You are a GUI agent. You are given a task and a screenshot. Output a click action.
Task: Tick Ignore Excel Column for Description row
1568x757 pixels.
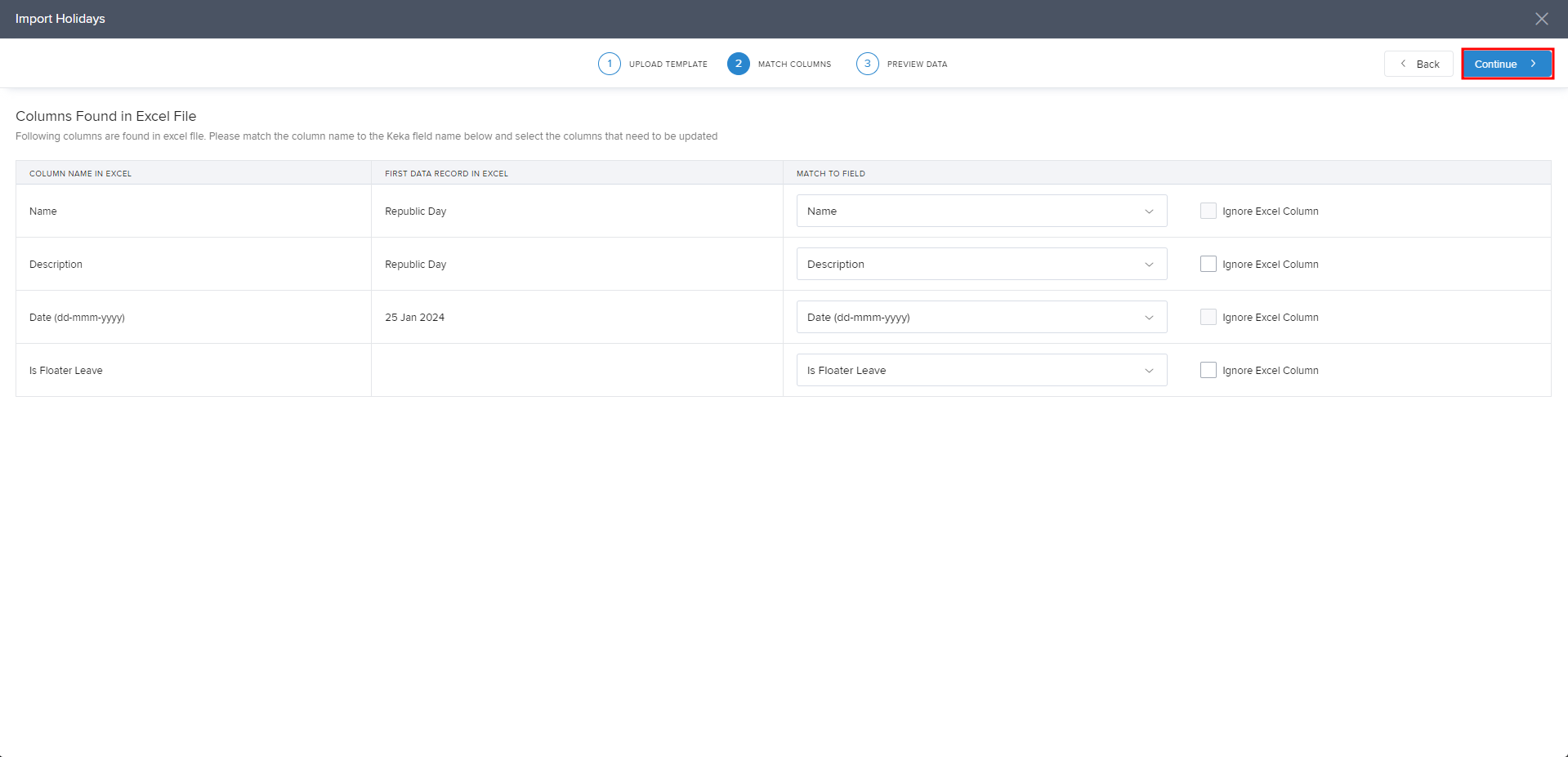(1208, 264)
